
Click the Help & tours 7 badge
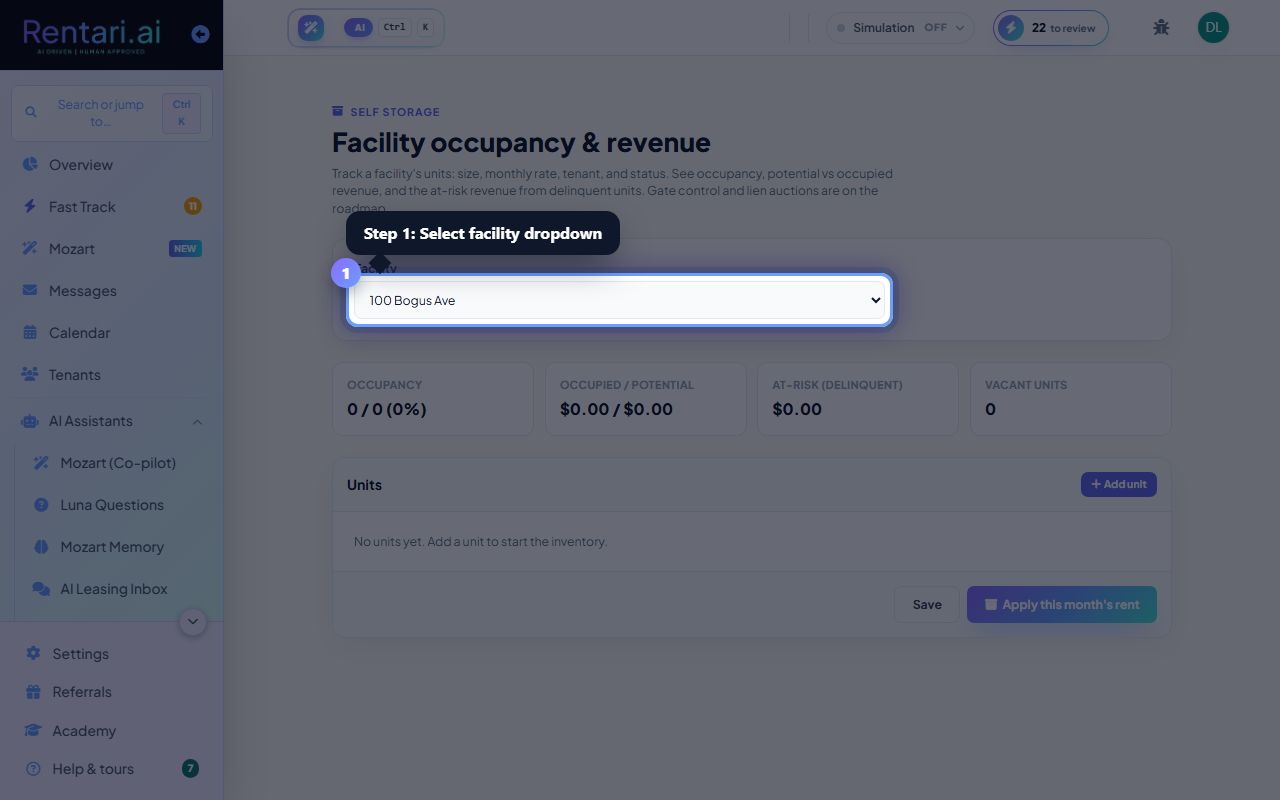(190, 768)
